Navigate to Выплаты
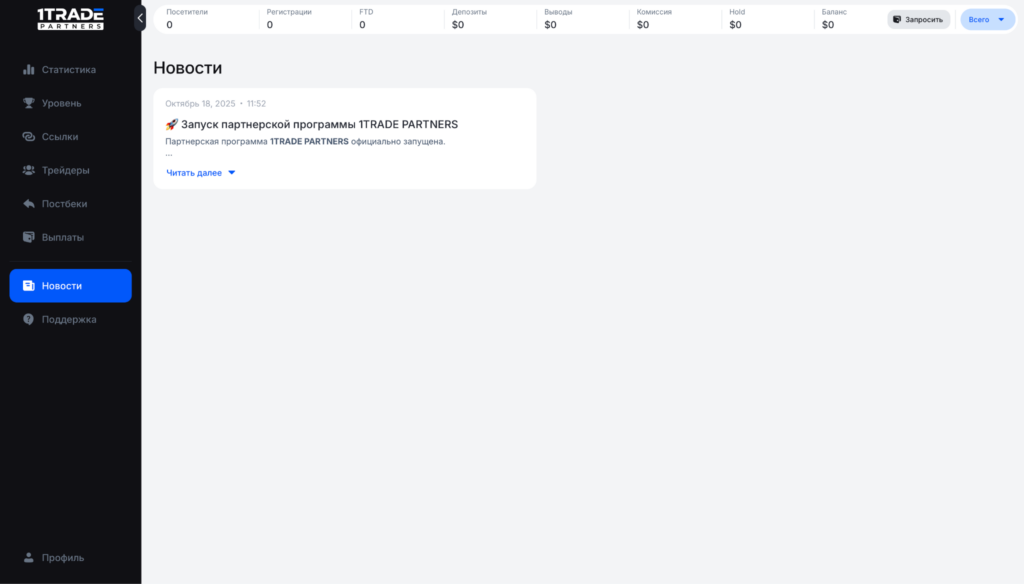 71,237
